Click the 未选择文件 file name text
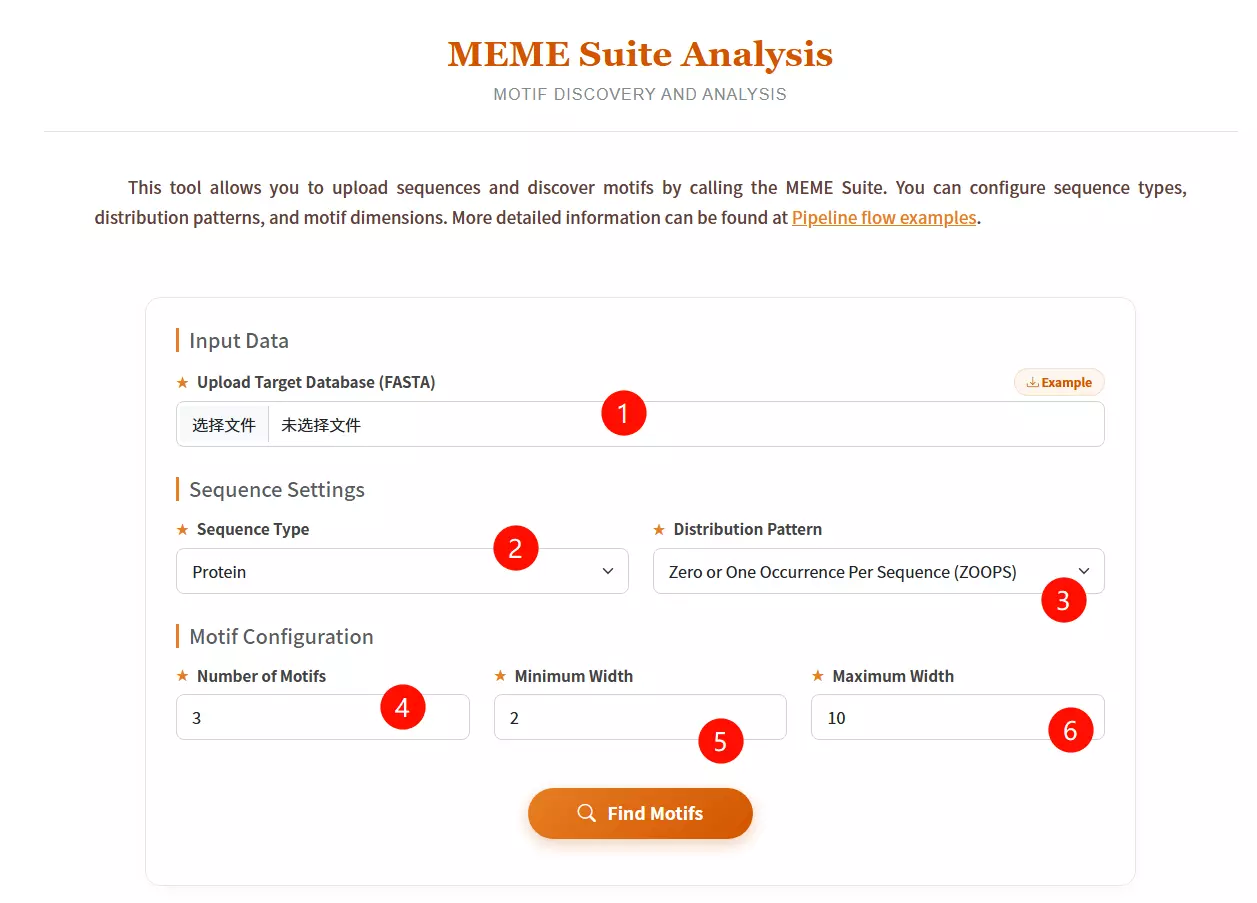Viewport: 1257px width, 903px height. click(321, 425)
